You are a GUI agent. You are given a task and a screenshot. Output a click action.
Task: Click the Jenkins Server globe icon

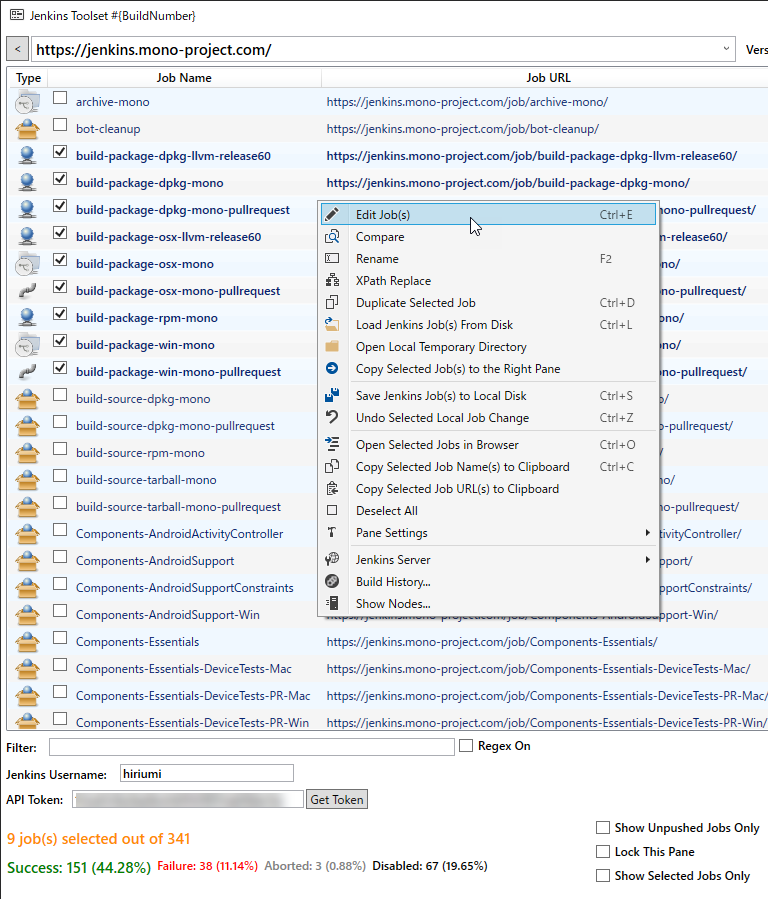click(x=332, y=559)
